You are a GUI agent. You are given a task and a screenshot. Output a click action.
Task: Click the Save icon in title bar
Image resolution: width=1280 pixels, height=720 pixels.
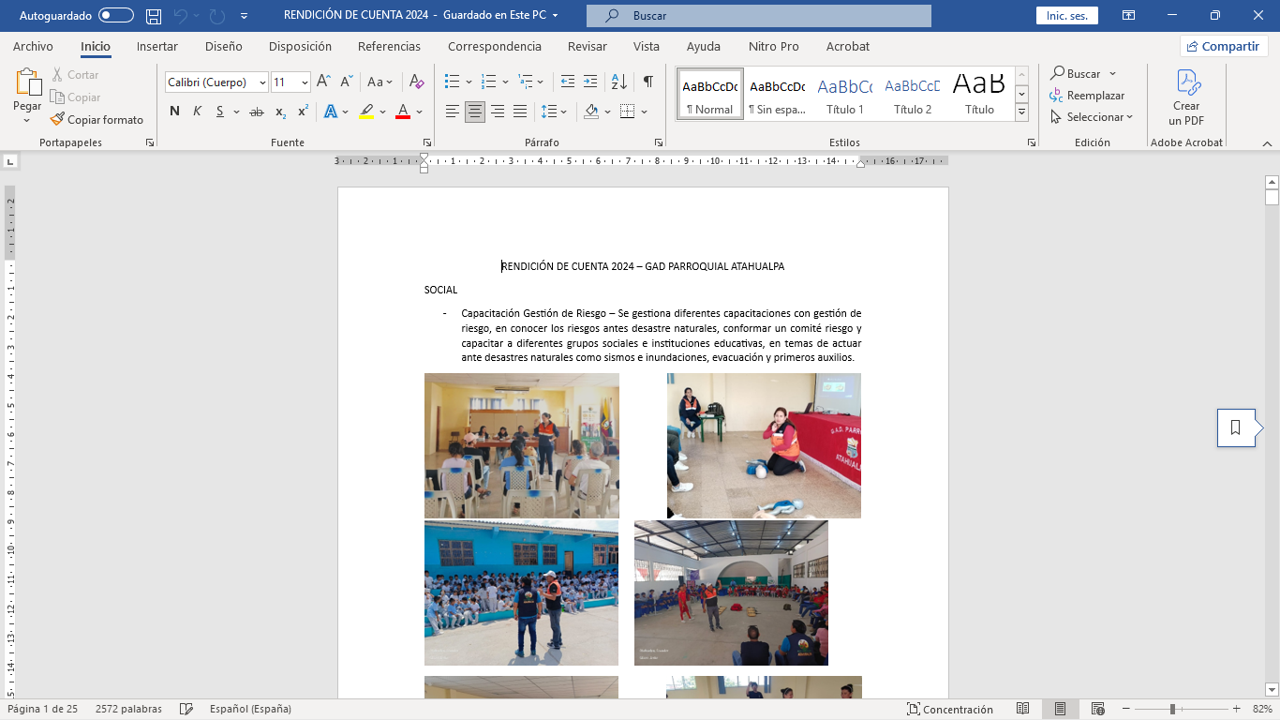pos(153,16)
